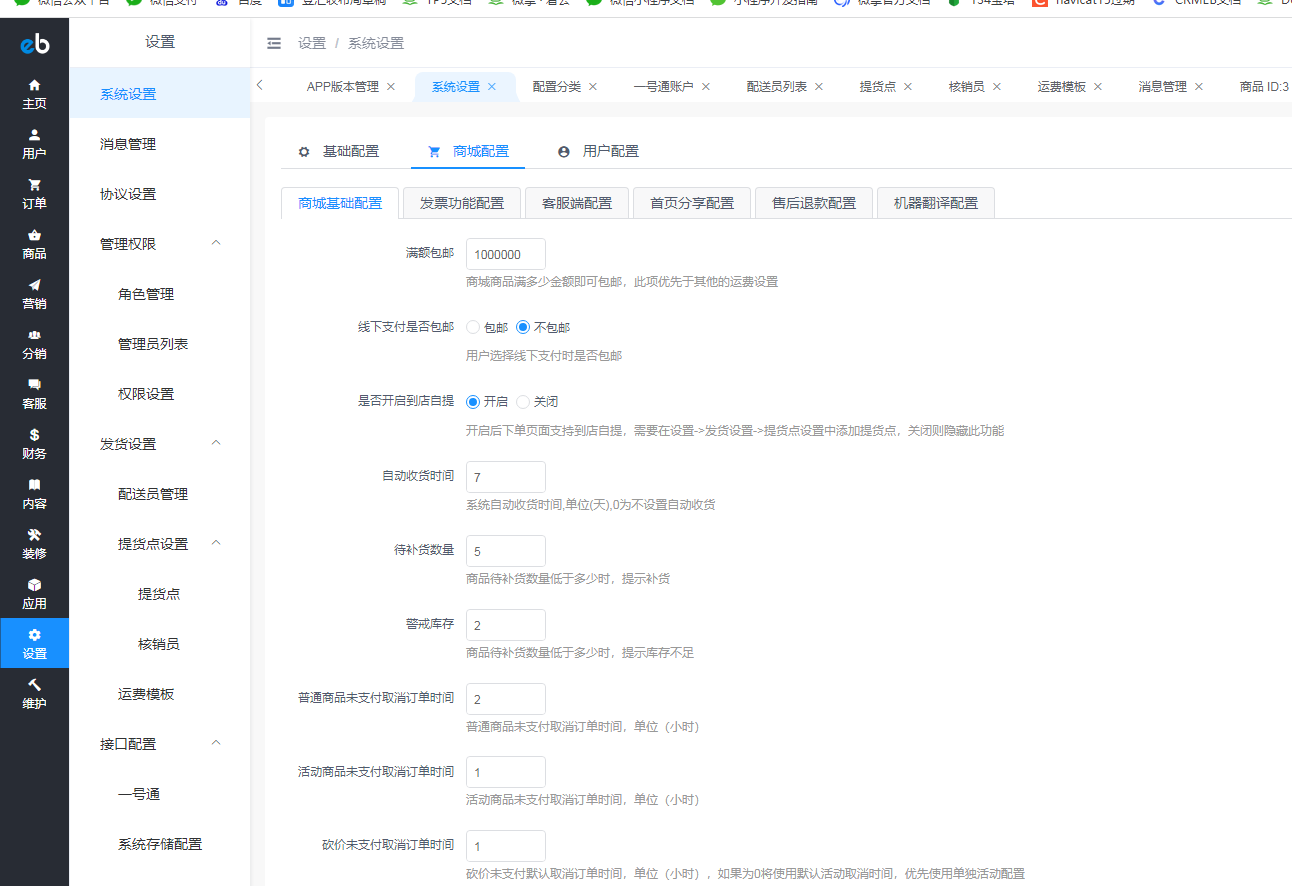The image size is (1292, 886).
Task: Select 商城基础配置 sub-tab
Action: (340, 203)
